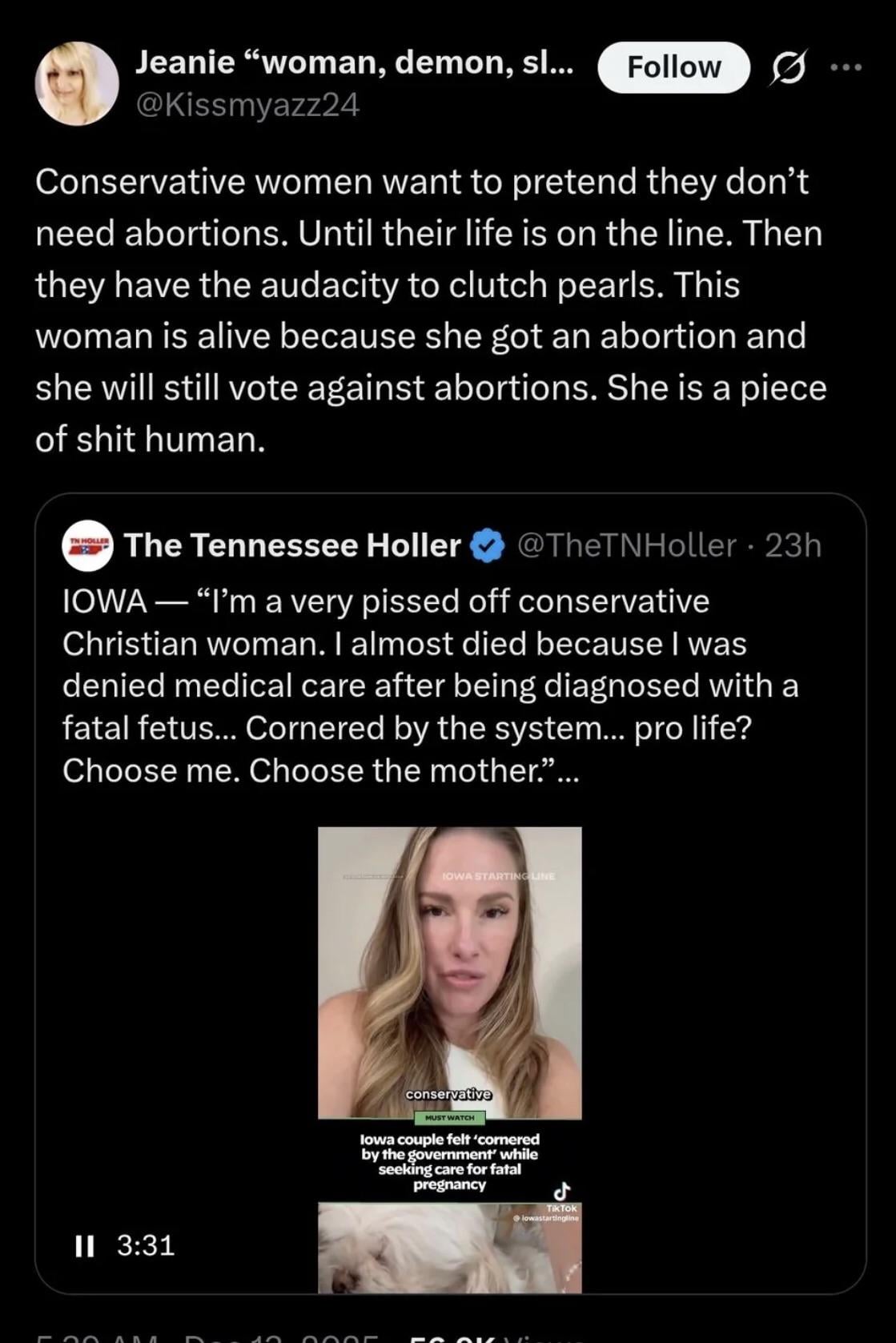This screenshot has height=1343, width=896.
Task: Click the white dog clip below the headline
Action: click(449, 1247)
